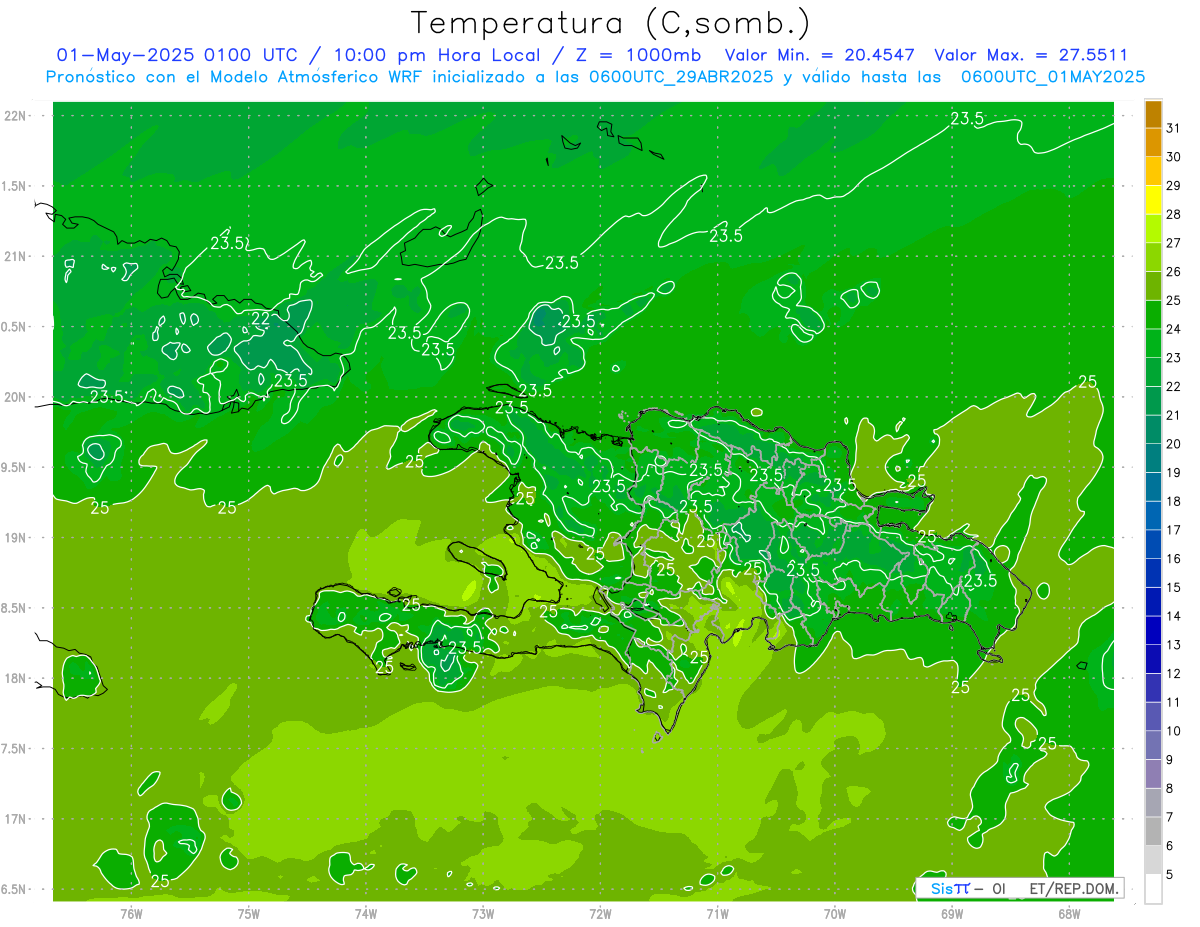Click the pressure level "Z = 1000mb"
The height and width of the screenshot is (927, 1200).
(641, 55)
